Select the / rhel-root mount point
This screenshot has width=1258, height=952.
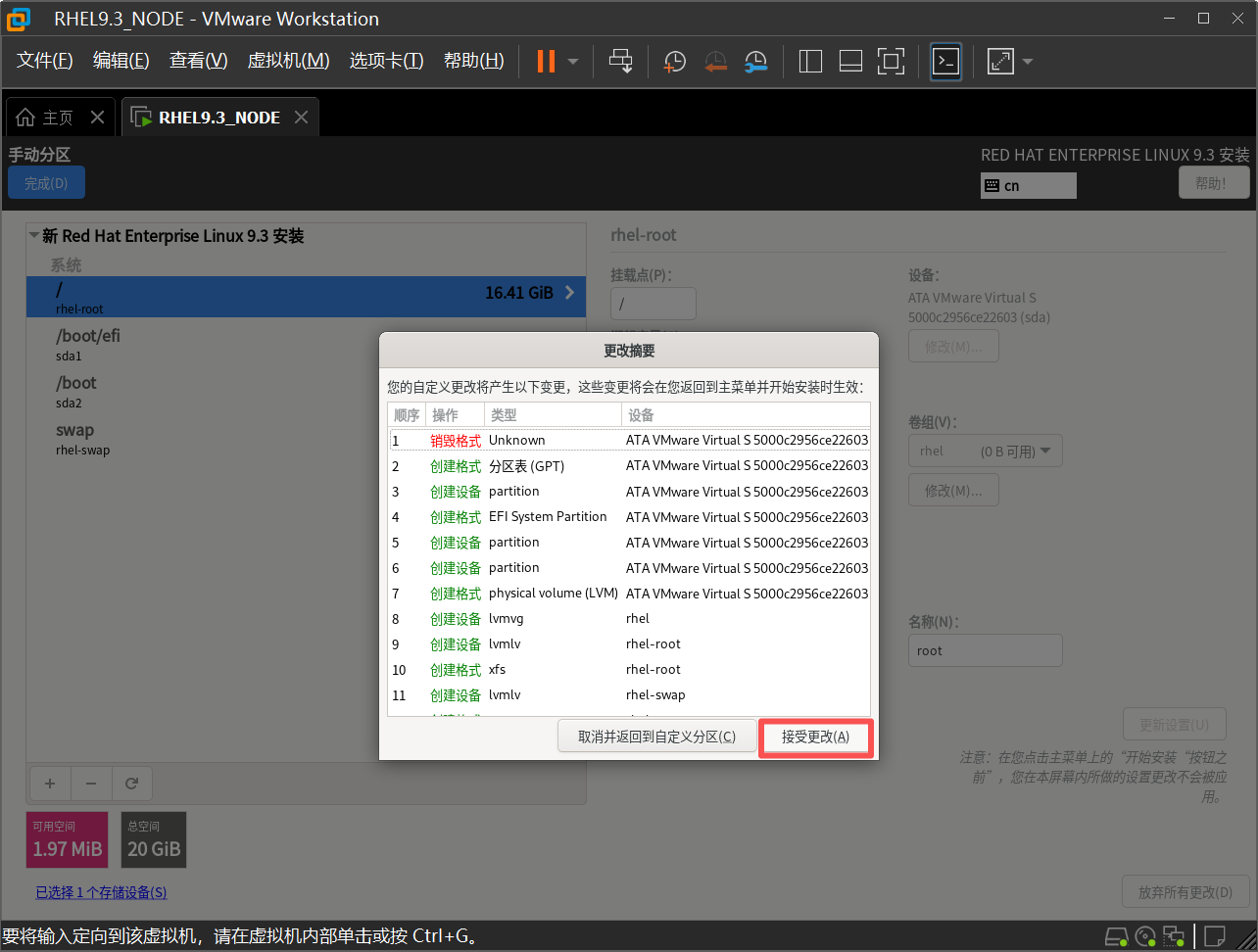(306, 297)
